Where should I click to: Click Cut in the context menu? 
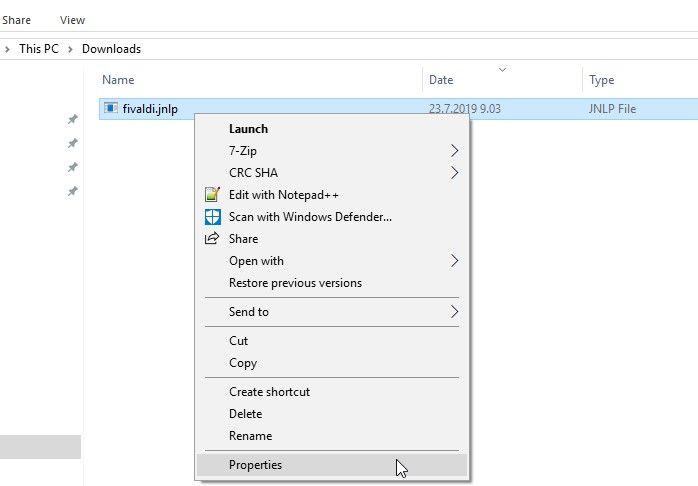[238, 341]
